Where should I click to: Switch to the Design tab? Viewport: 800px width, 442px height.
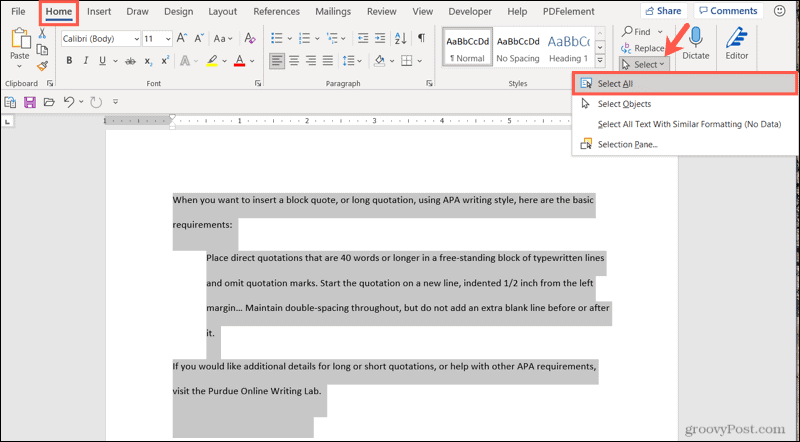click(x=179, y=11)
